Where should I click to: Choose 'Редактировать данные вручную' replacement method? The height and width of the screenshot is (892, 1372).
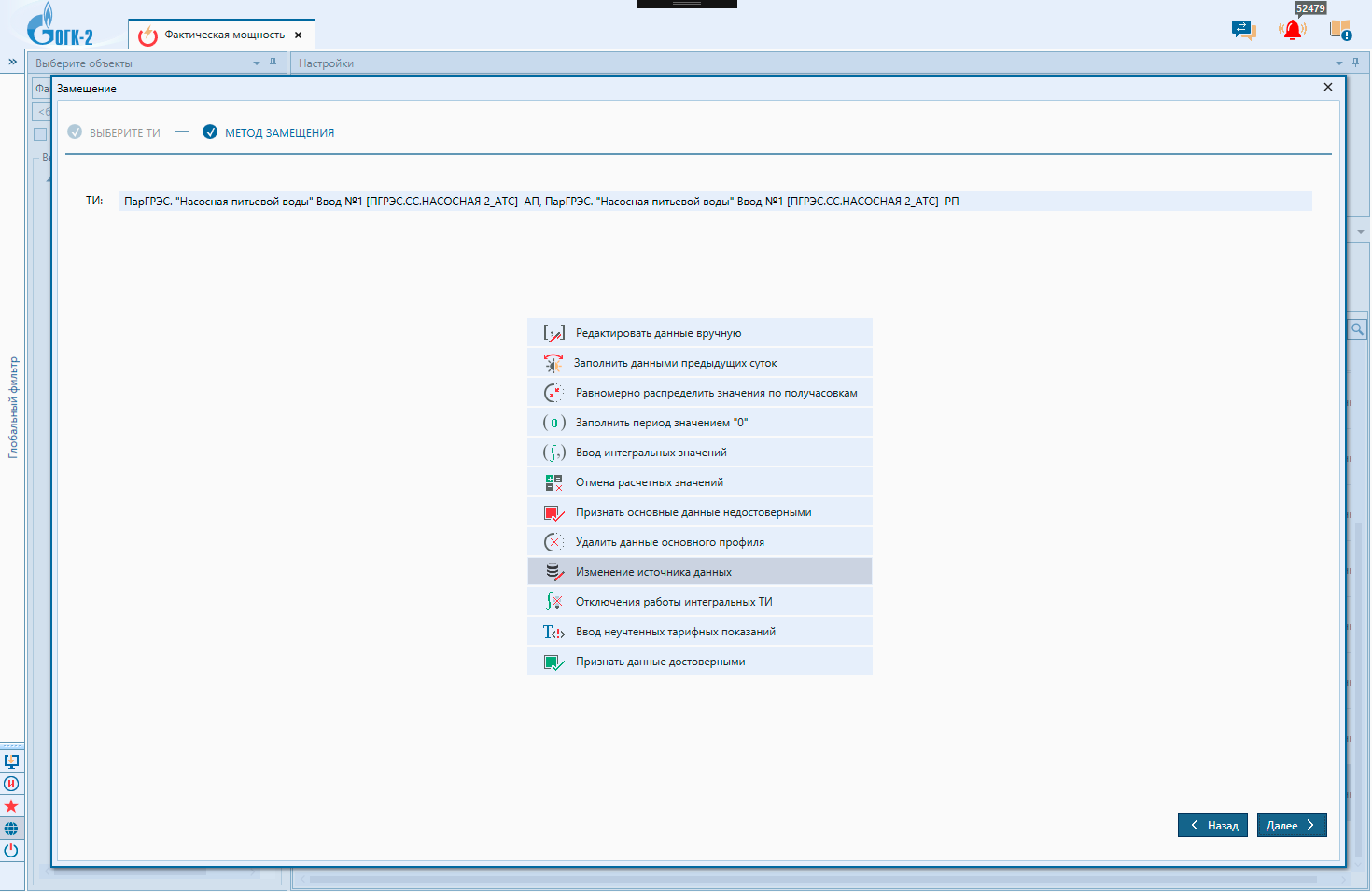(699, 333)
